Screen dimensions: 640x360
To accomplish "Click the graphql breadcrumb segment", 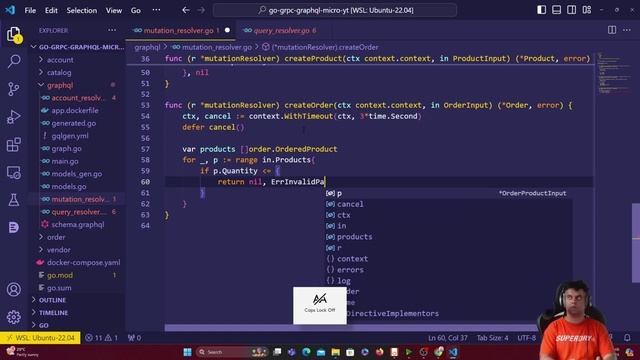I will point(147,47).
